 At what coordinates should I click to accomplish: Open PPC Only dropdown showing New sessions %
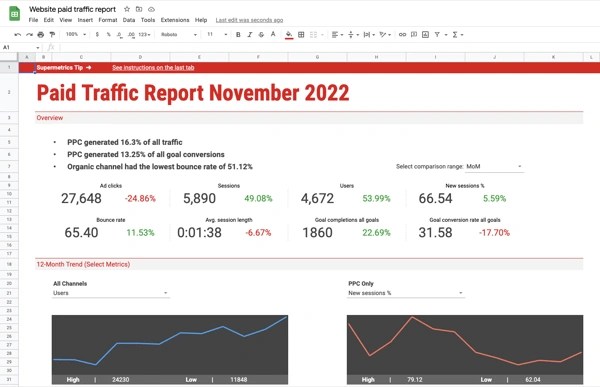(406, 293)
